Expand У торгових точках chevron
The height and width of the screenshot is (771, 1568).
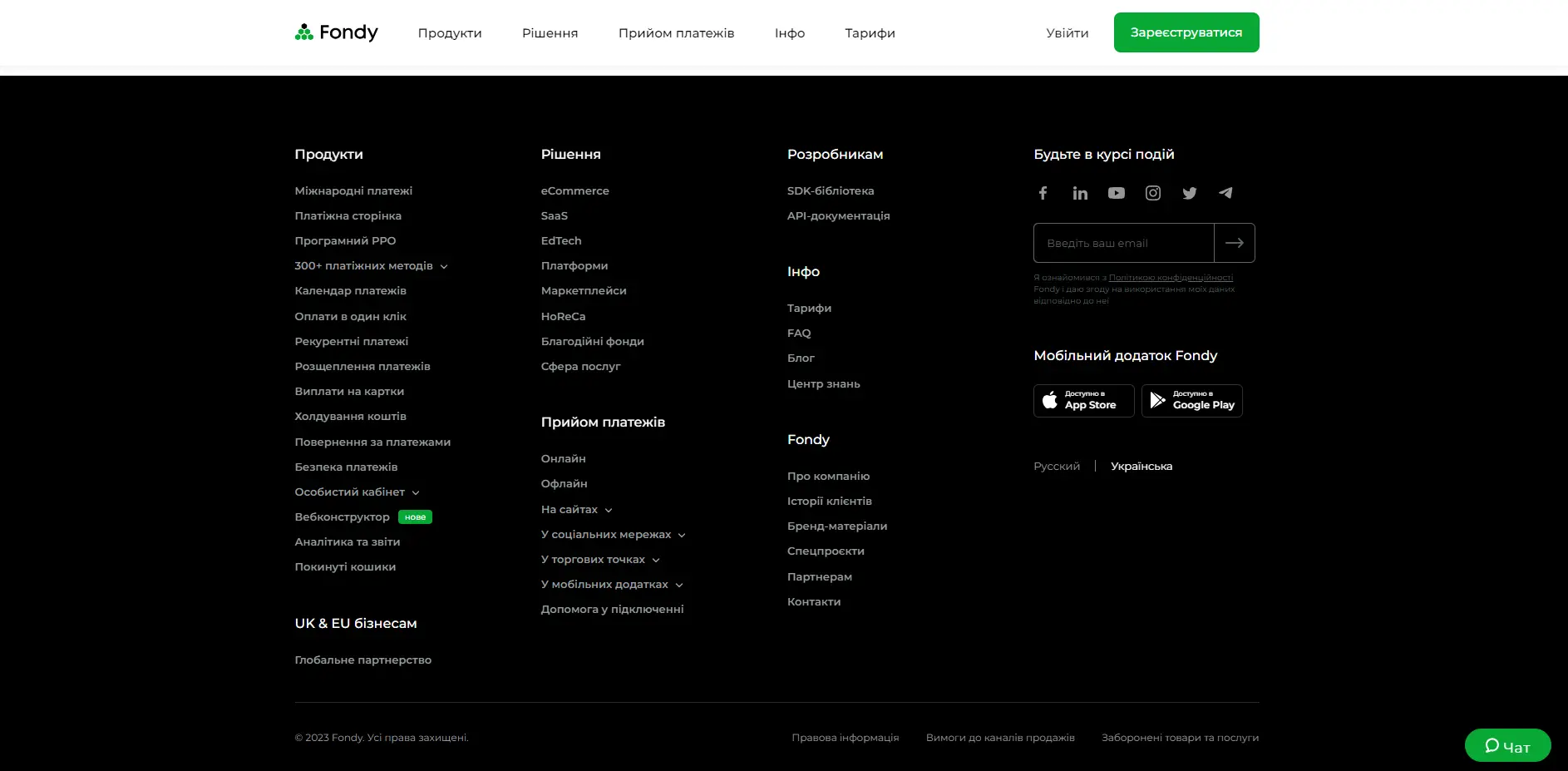click(x=656, y=560)
